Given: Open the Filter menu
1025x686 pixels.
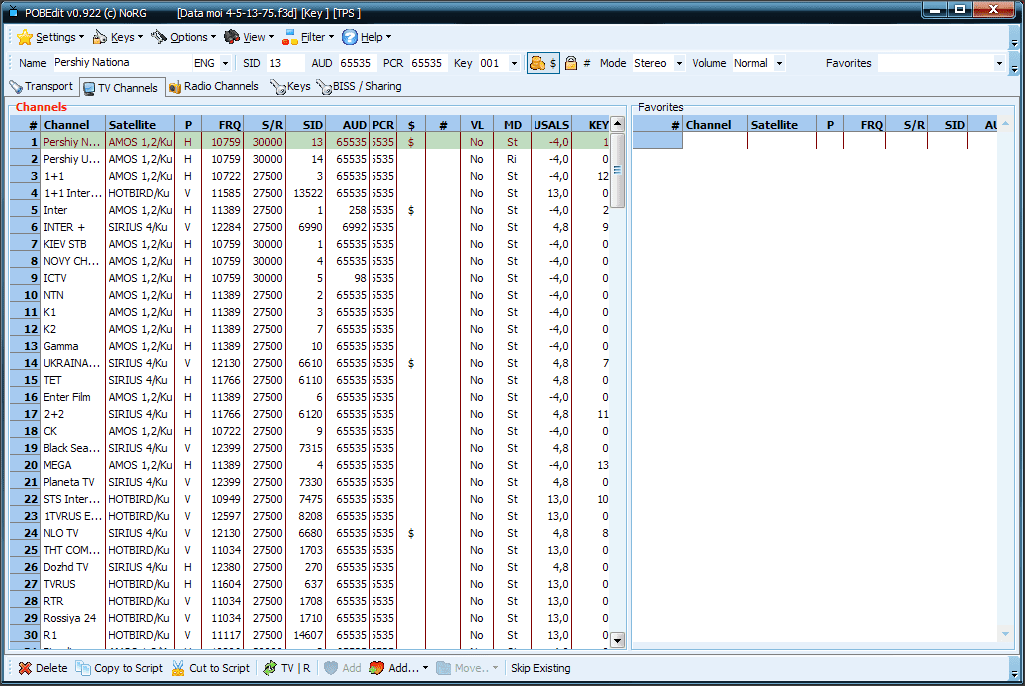Looking at the screenshot, I should (x=308, y=37).
